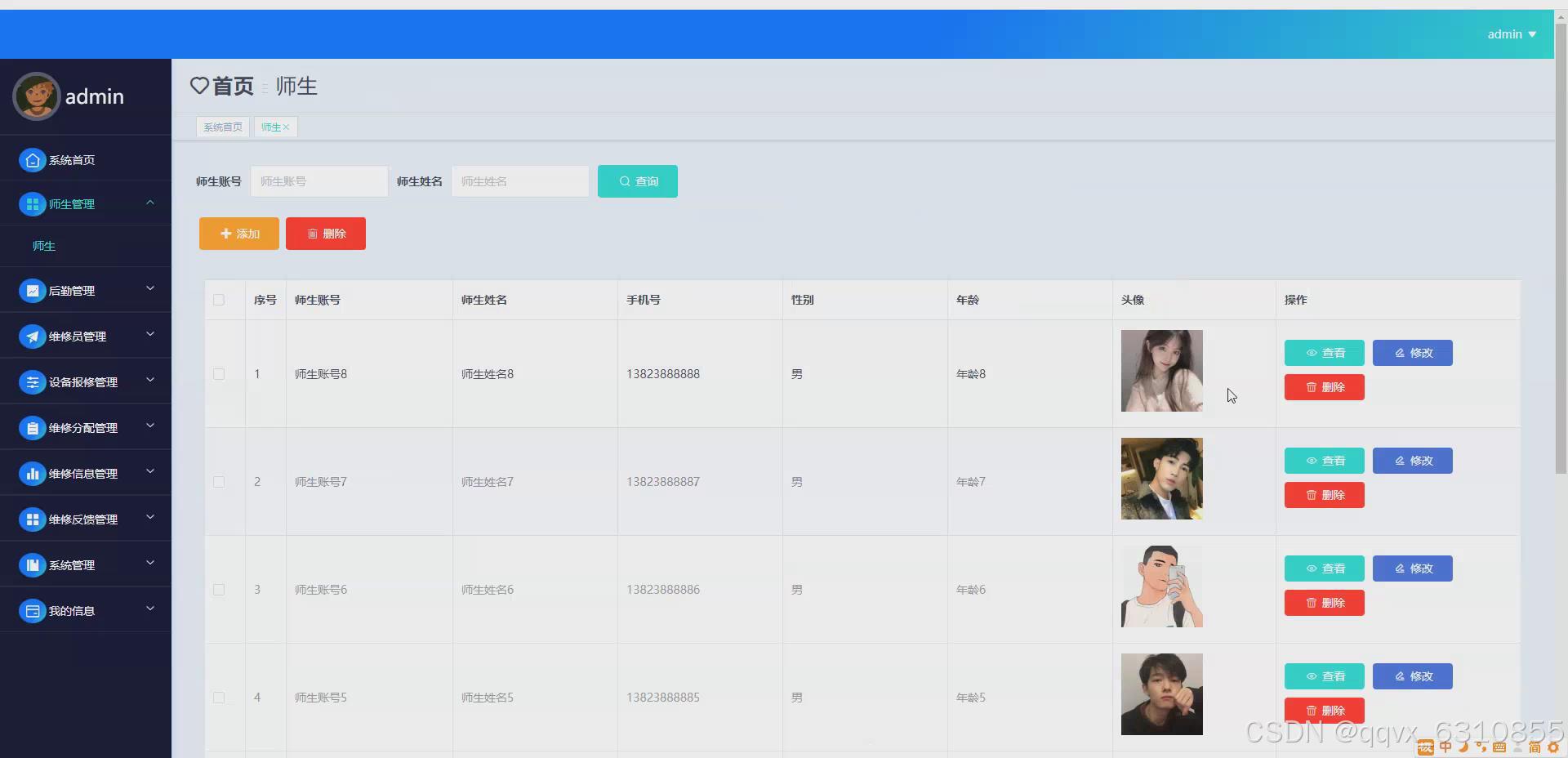Check the row for 师生账号7
Image resolution: width=1568 pixels, height=758 pixels.
[219, 482]
